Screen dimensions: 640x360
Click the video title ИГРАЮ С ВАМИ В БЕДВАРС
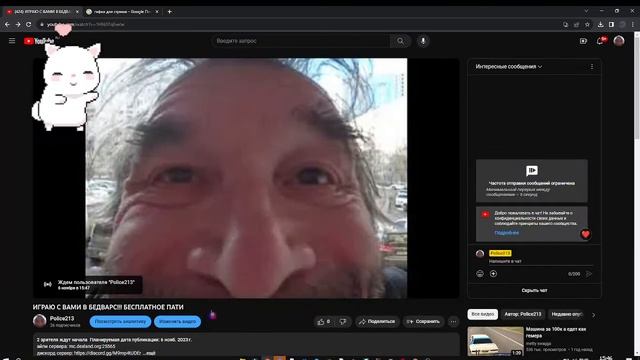pyautogui.click(x=108, y=307)
